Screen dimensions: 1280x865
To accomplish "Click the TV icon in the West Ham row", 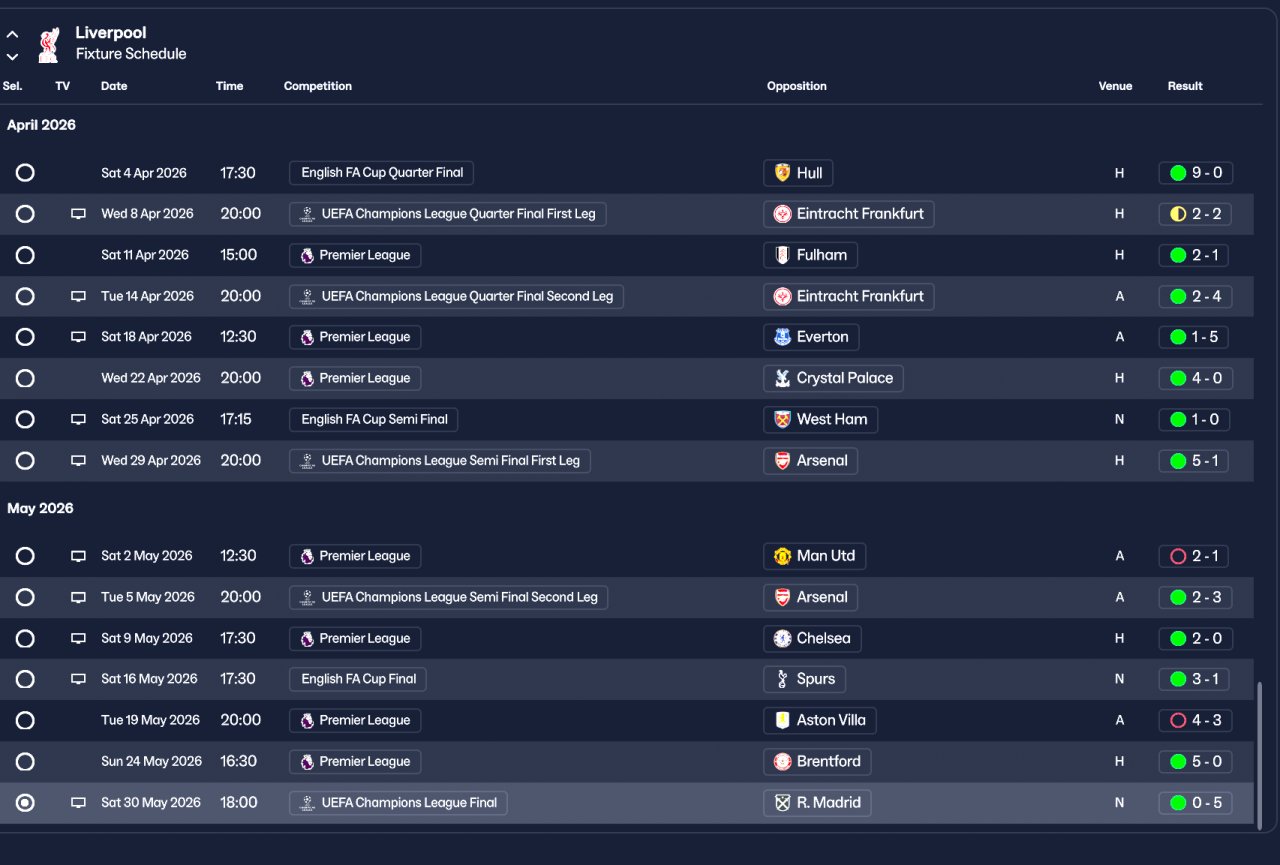I will click(78, 419).
